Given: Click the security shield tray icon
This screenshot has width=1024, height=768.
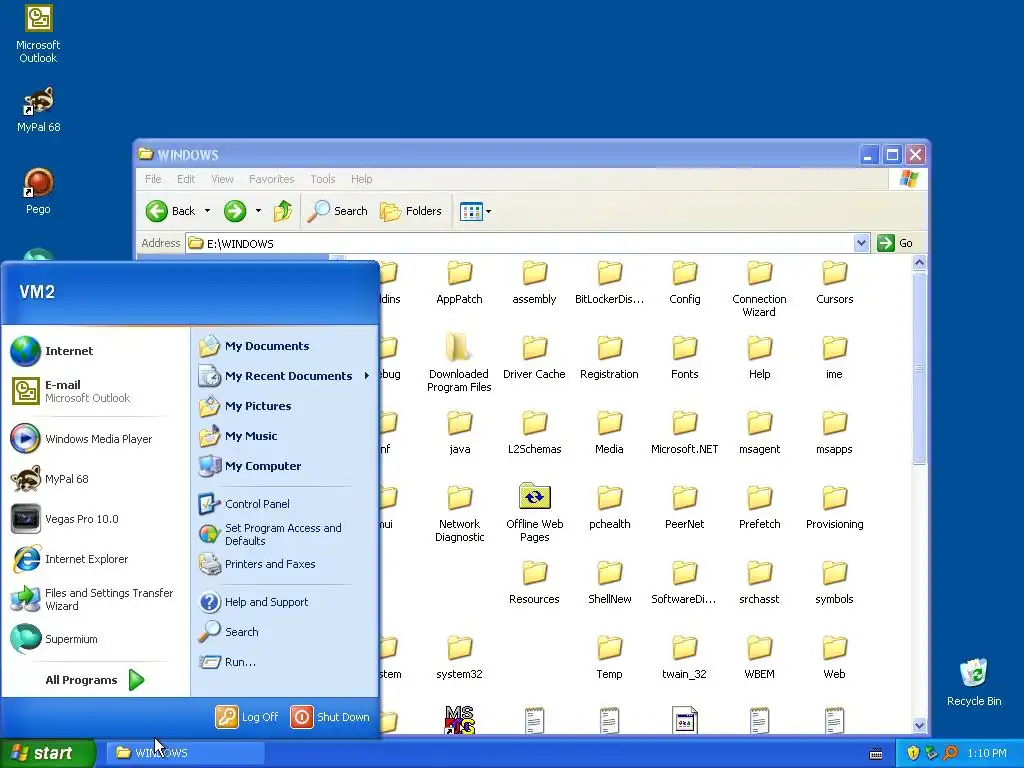Looking at the screenshot, I should pyautogui.click(x=913, y=753).
